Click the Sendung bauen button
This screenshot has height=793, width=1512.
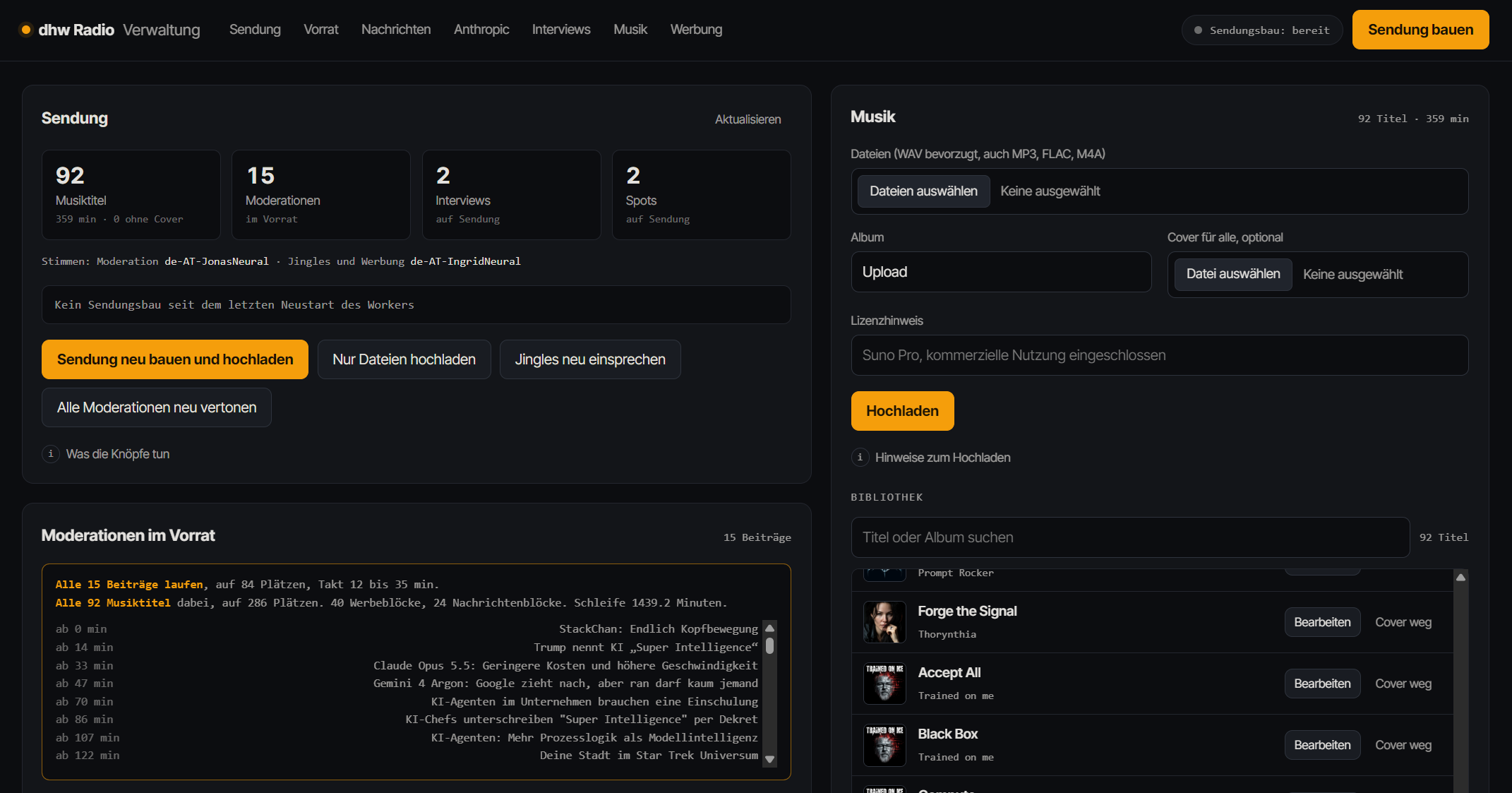(x=1420, y=30)
